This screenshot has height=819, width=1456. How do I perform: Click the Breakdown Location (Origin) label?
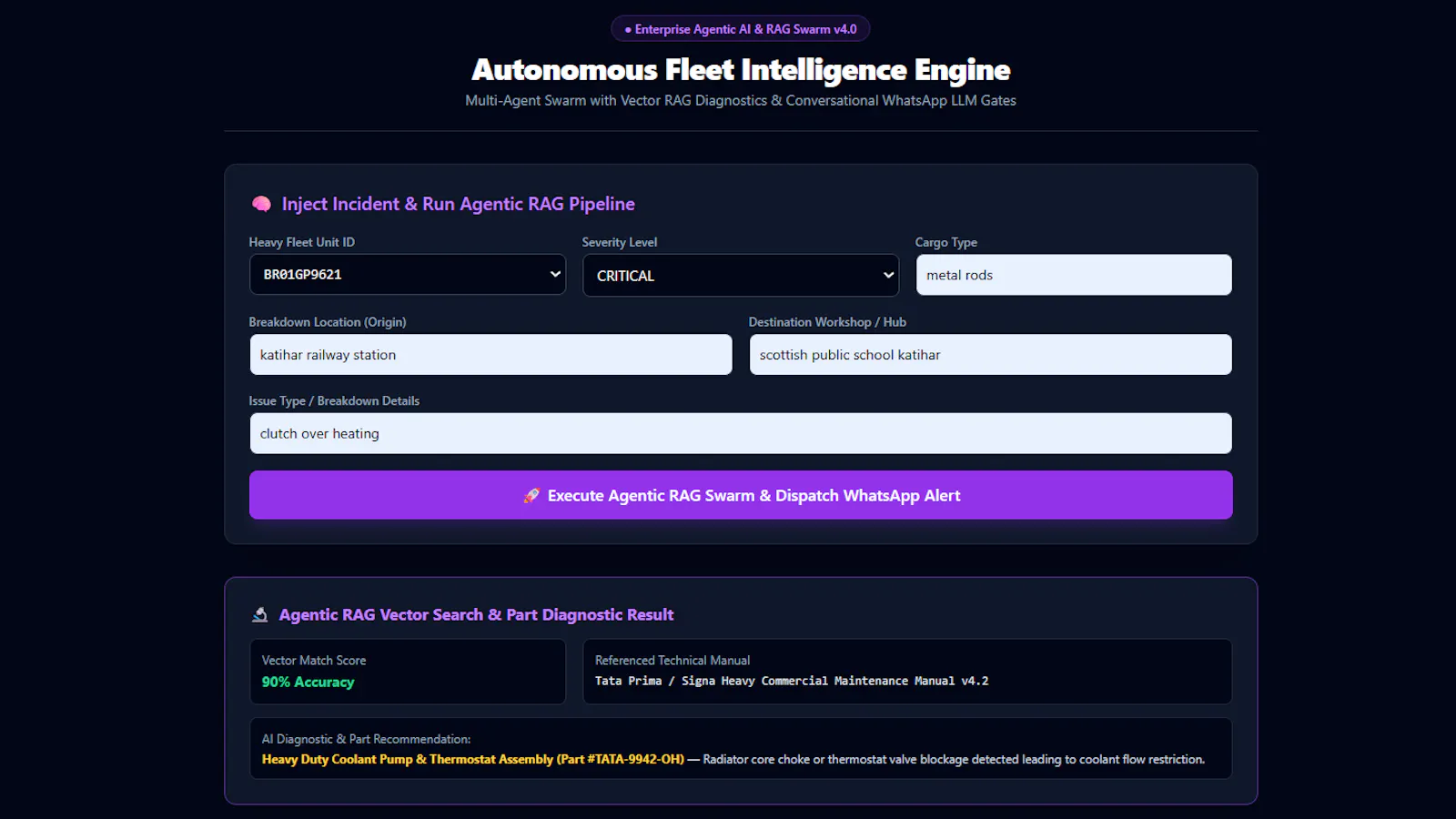coord(328,322)
